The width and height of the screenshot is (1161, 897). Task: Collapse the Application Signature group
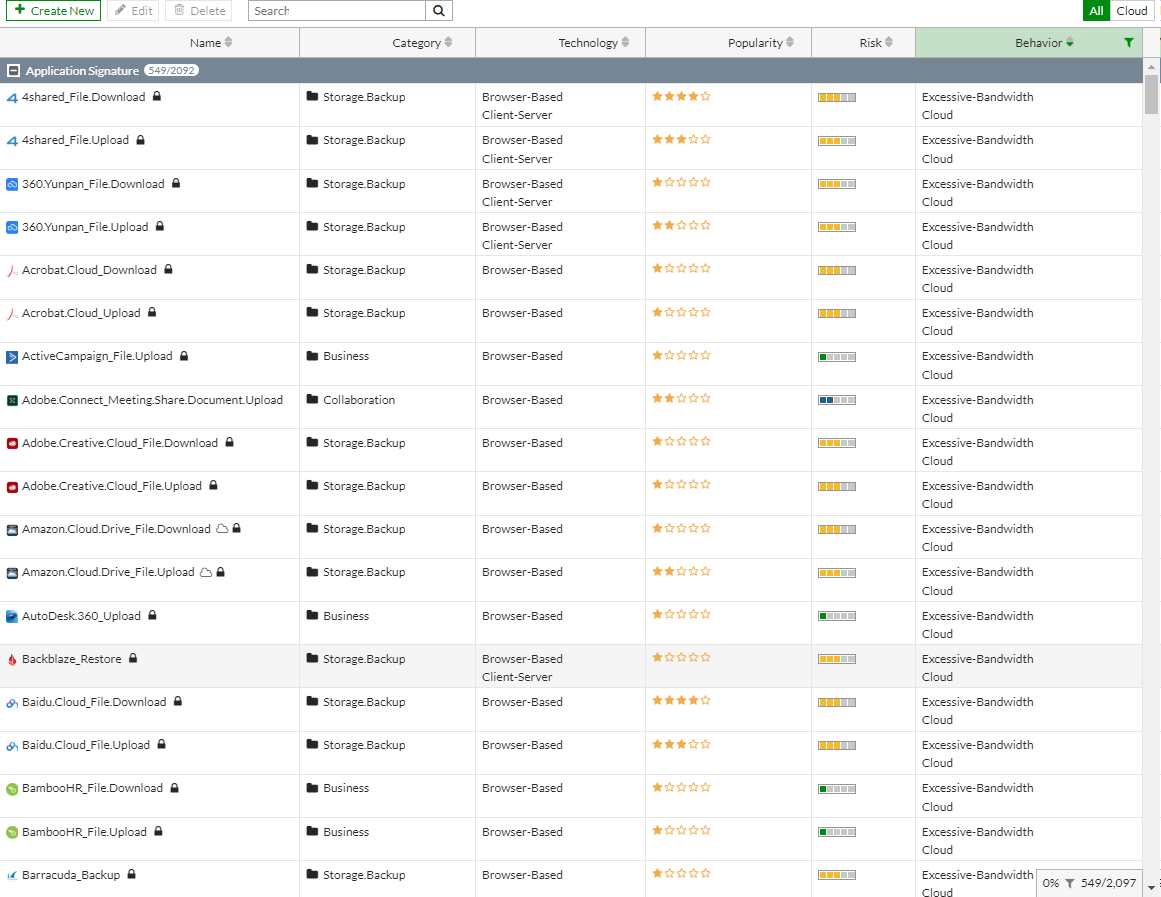(13, 71)
